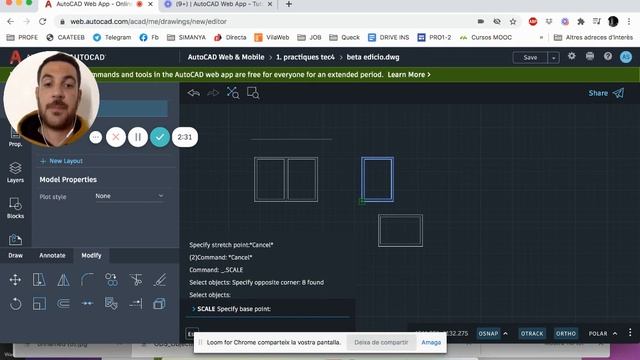Toggle OSNAP in status bar
640x360 pixels.
click(x=488, y=333)
